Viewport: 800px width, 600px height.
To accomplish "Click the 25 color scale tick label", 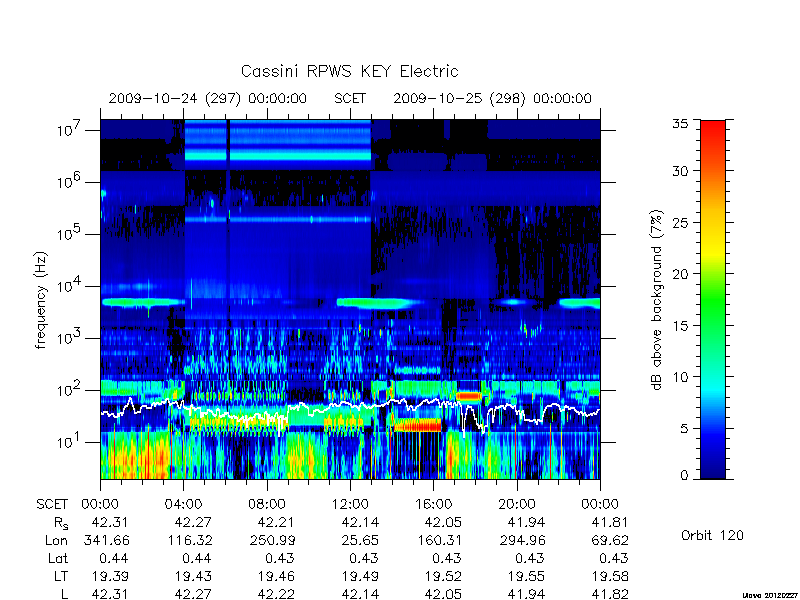I will [681, 222].
